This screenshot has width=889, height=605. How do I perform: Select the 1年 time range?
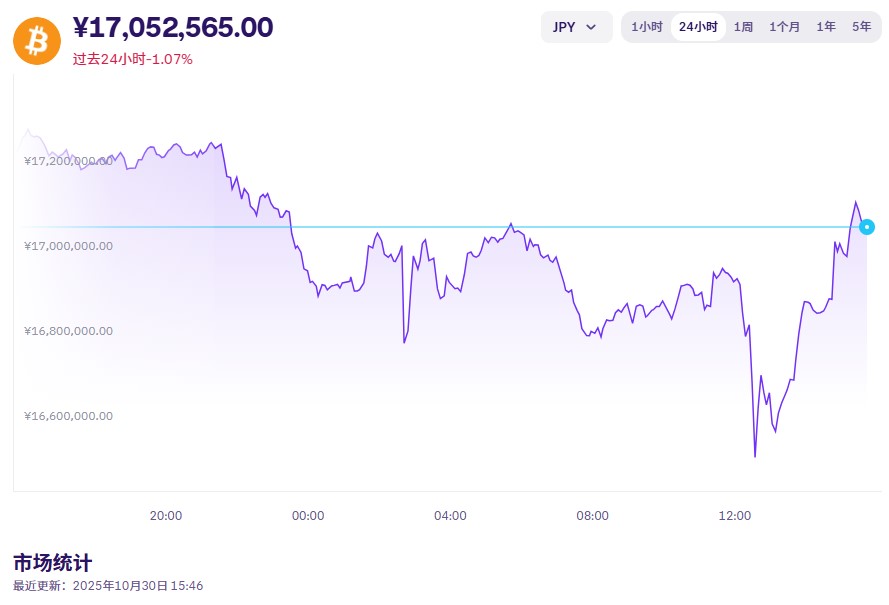(826, 27)
